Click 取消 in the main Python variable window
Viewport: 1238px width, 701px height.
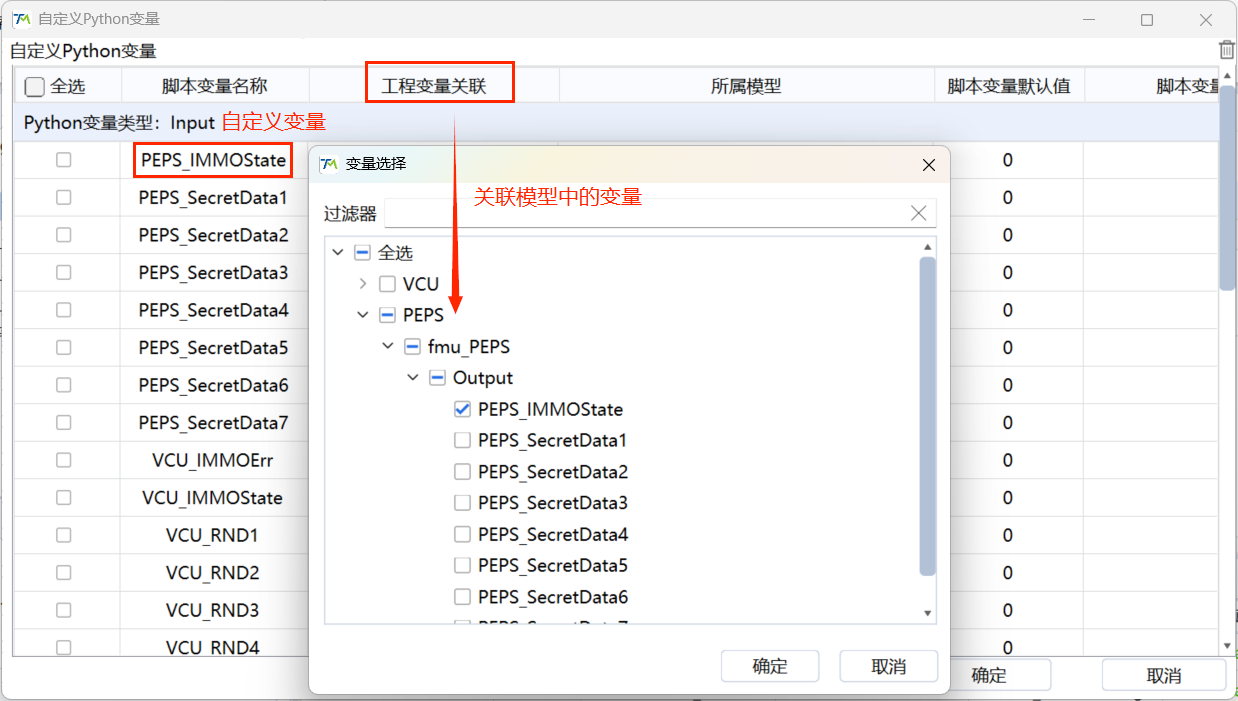1164,675
